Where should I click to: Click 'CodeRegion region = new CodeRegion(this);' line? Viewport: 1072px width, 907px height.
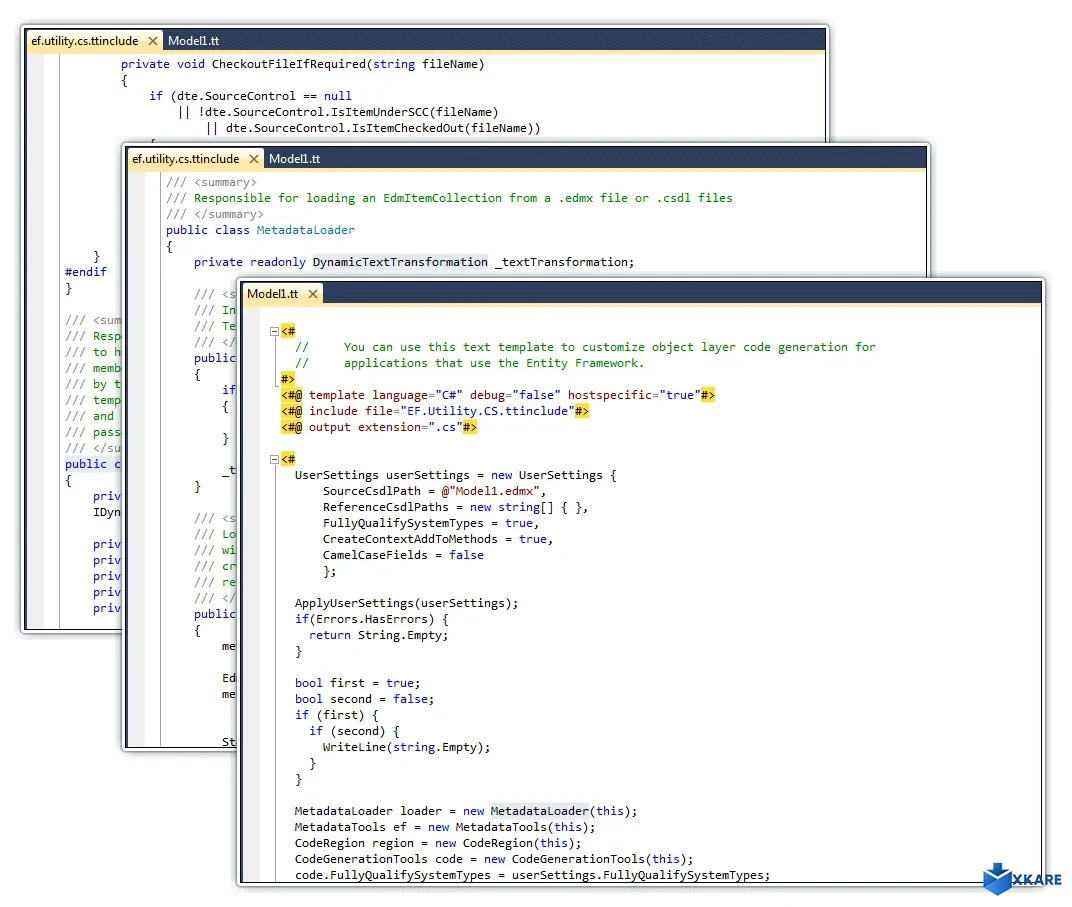click(x=438, y=843)
